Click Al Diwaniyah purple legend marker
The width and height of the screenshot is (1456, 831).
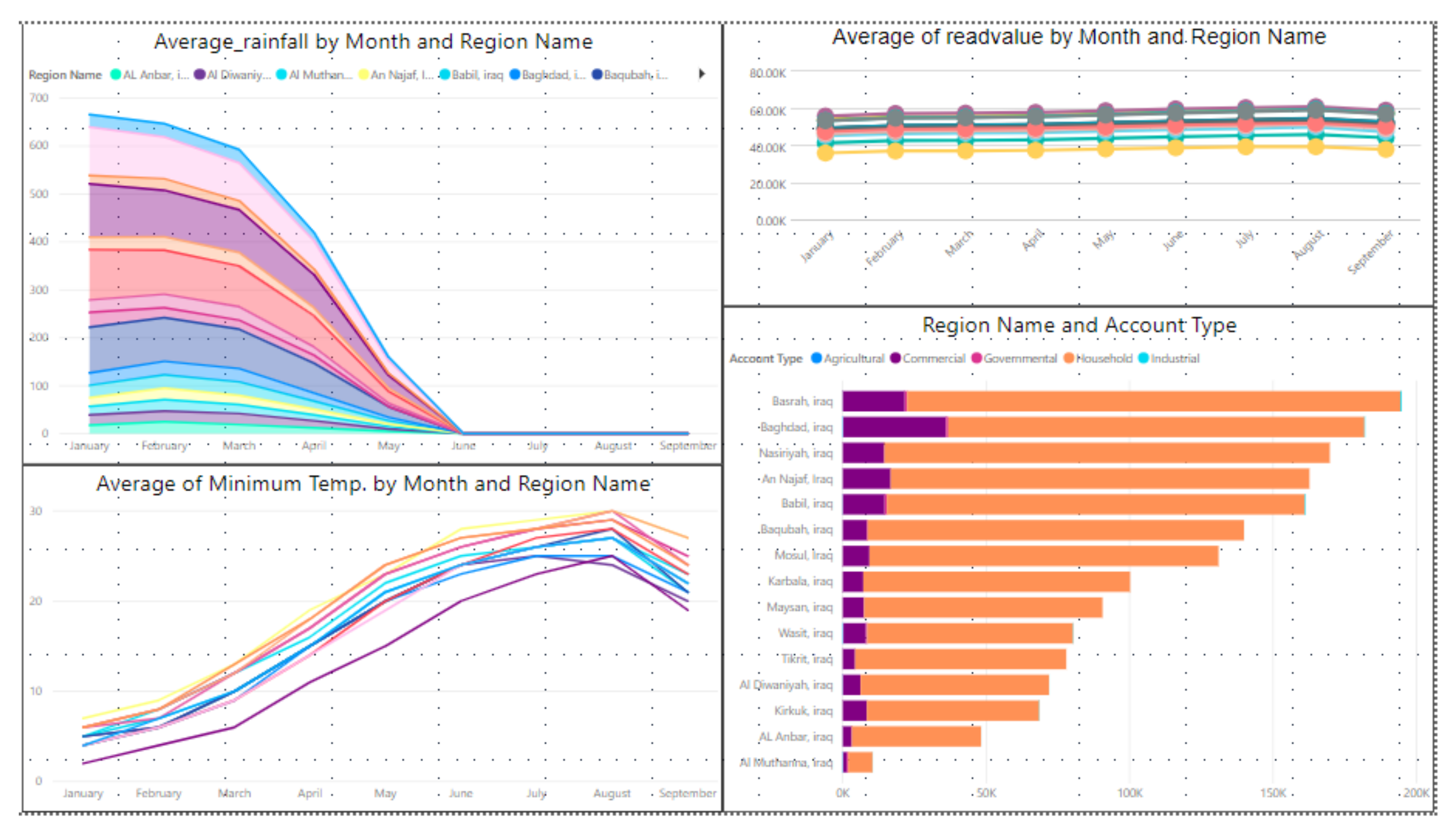pyautogui.click(x=199, y=75)
